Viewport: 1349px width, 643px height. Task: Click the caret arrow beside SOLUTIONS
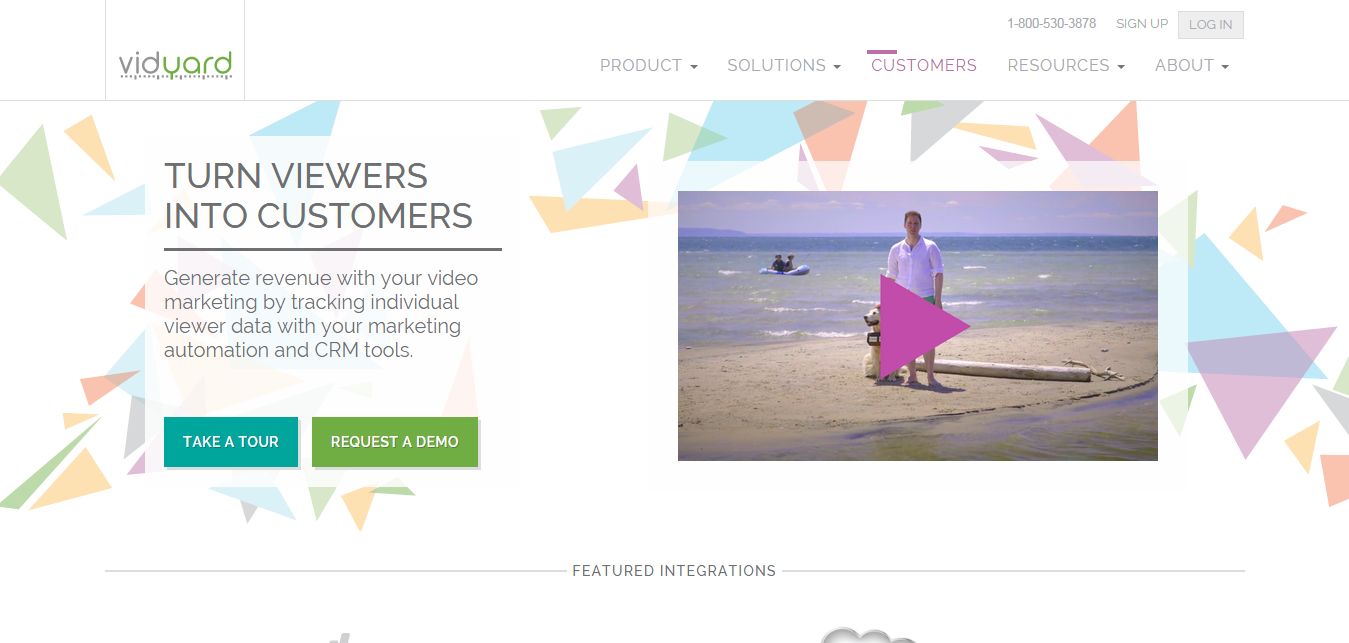[837, 67]
